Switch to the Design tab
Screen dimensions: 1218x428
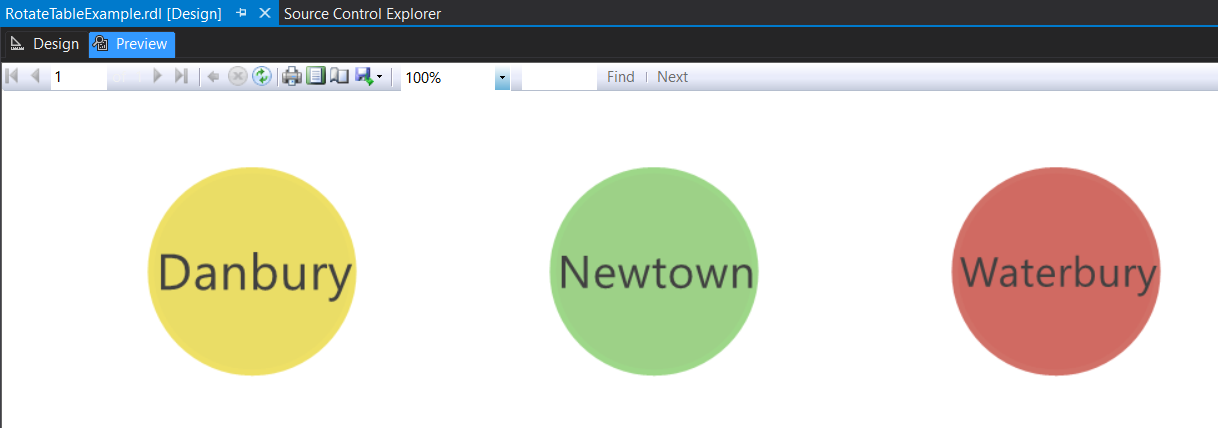pyautogui.click(x=45, y=44)
